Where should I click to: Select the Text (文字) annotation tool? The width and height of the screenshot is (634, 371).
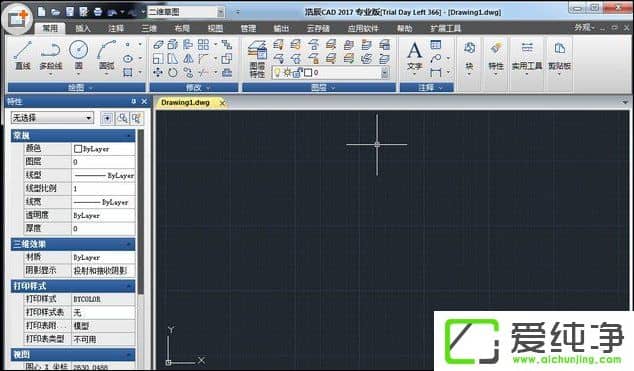point(415,57)
